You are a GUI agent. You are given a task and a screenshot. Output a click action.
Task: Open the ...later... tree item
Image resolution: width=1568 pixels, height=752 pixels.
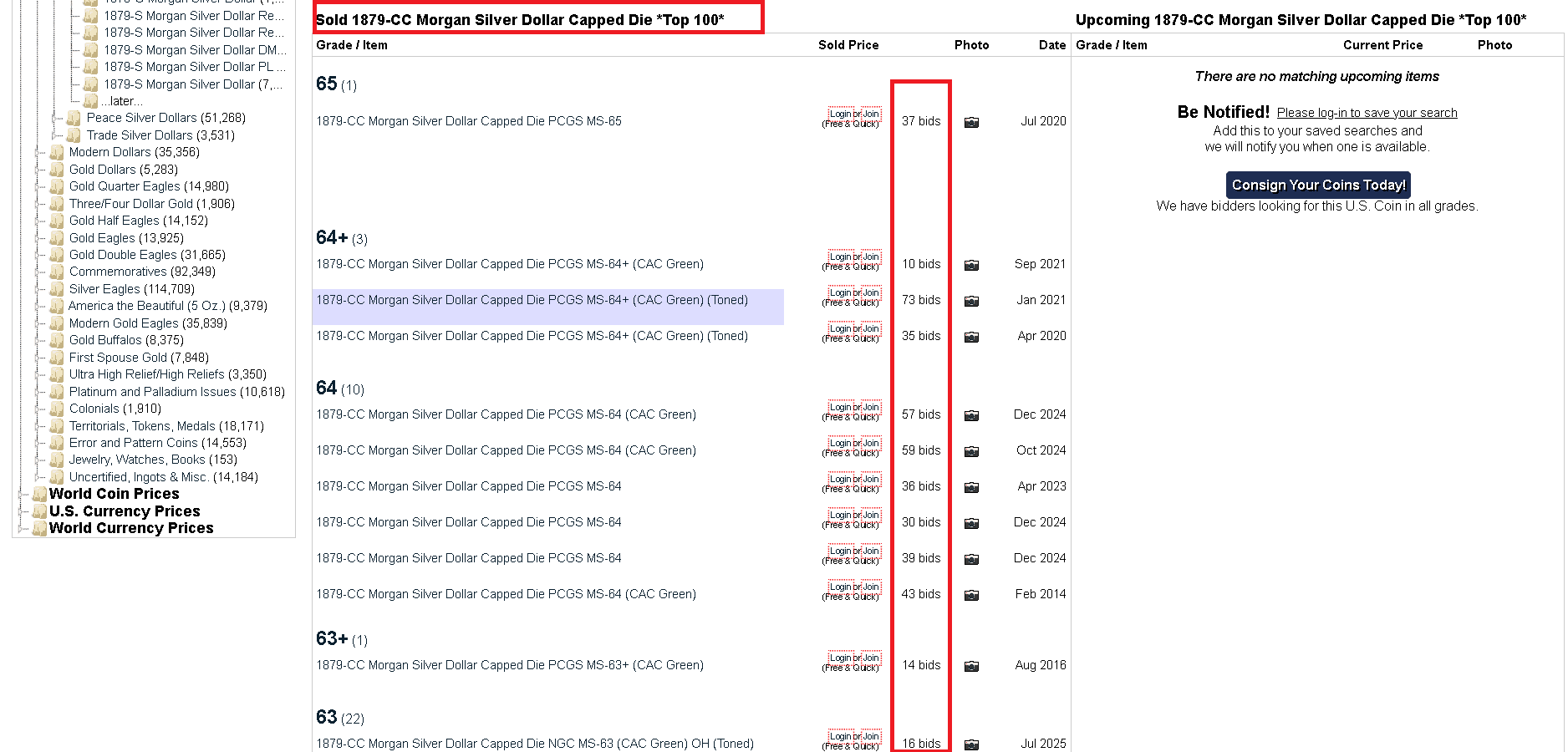pos(122,101)
